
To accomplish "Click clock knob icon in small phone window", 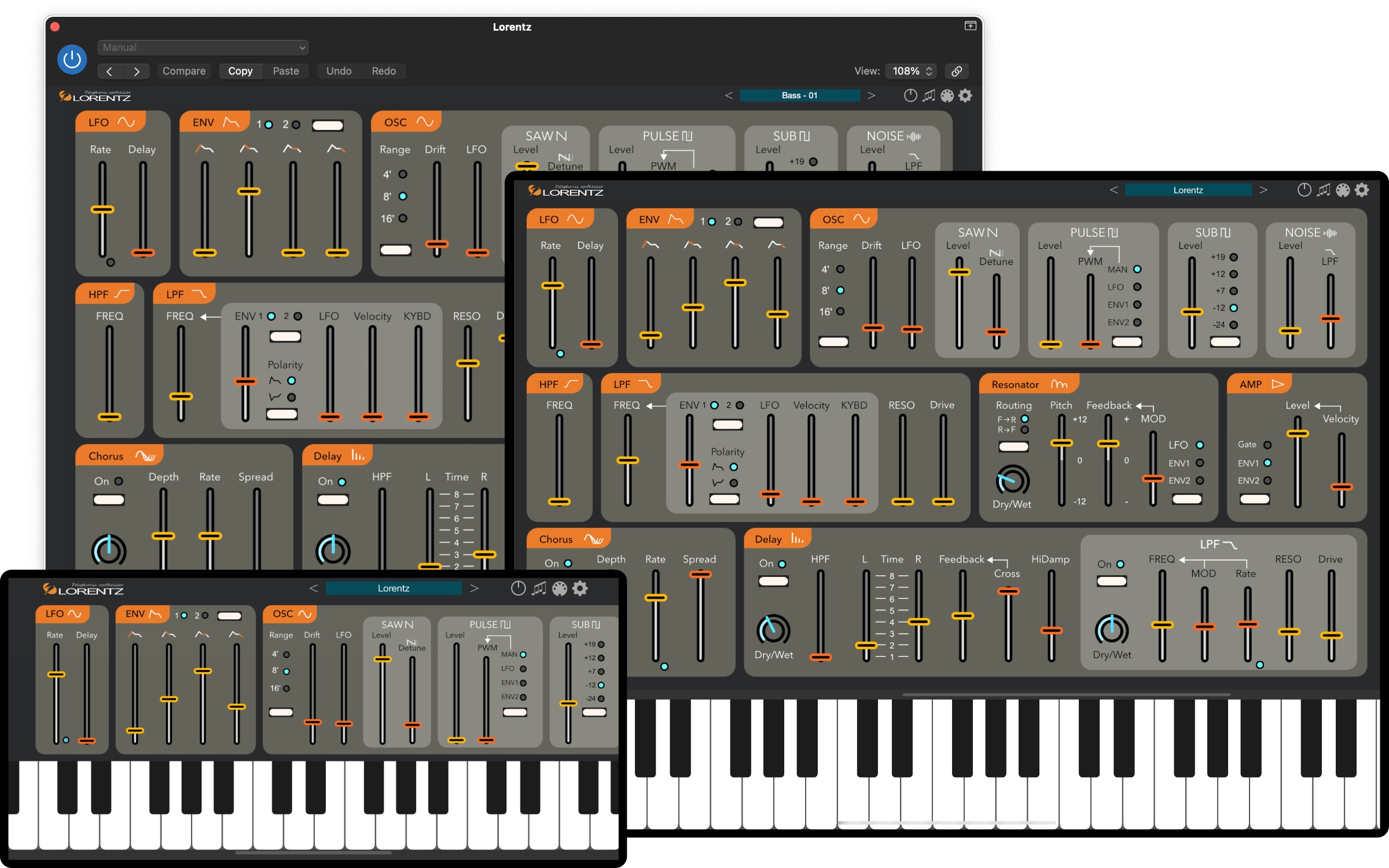I will (x=519, y=589).
